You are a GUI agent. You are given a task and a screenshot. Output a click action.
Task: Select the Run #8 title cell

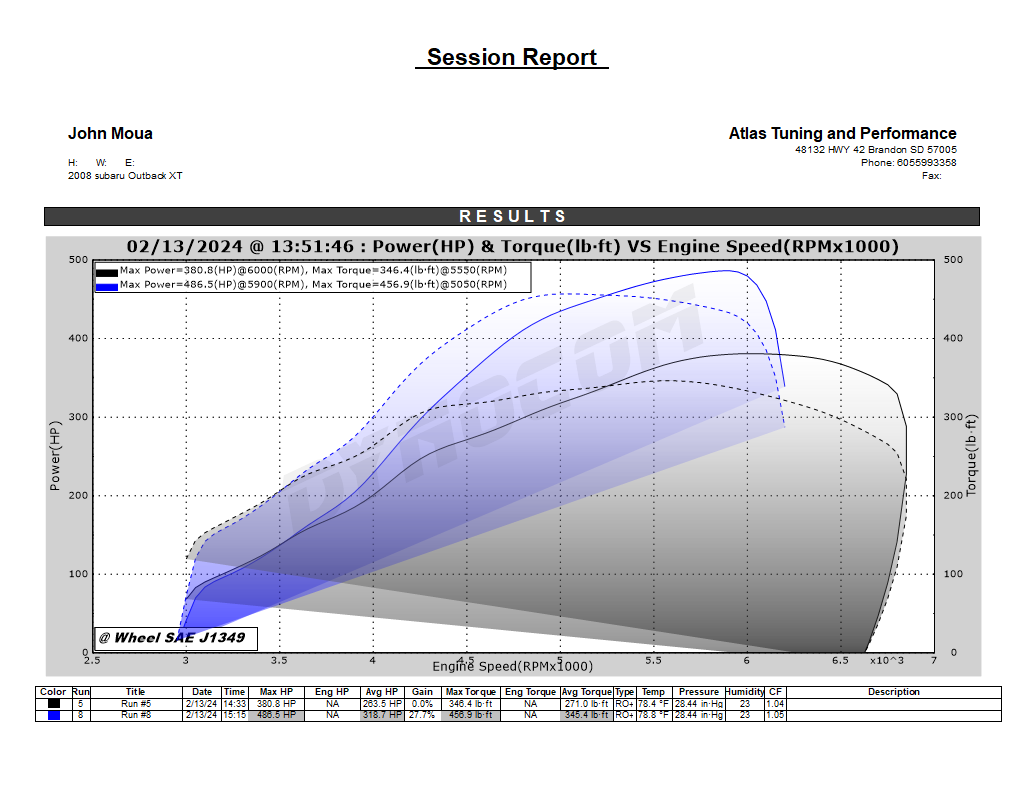click(x=135, y=715)
